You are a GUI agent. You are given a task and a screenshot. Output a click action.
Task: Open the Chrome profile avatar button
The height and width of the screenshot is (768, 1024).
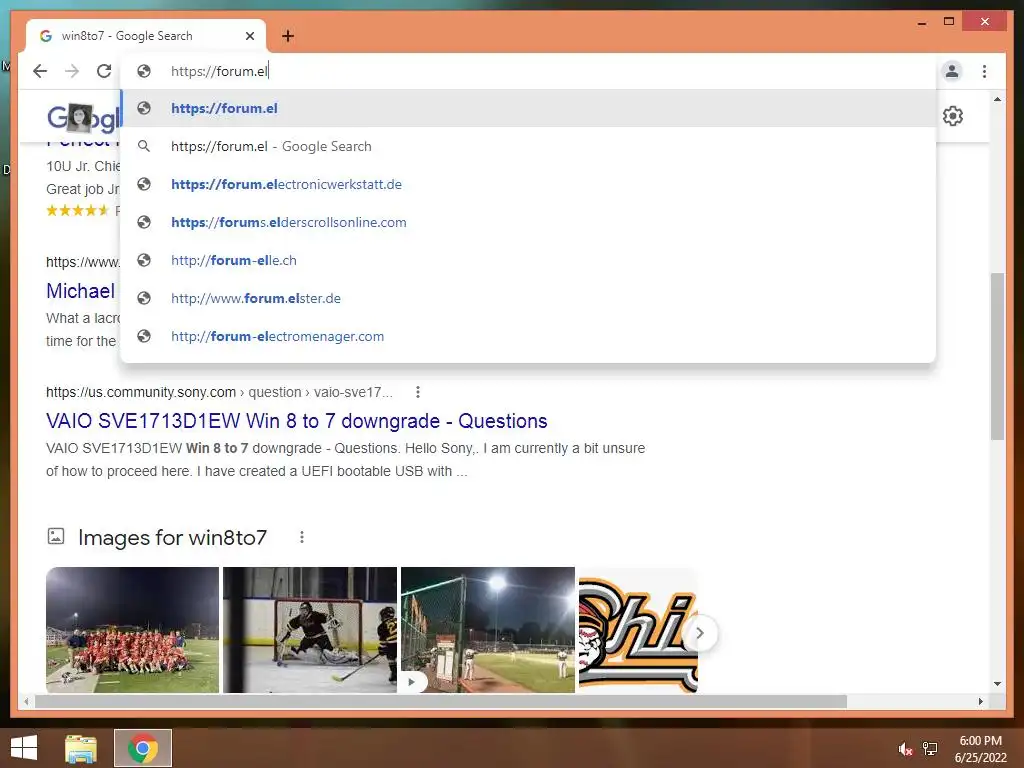952,71
